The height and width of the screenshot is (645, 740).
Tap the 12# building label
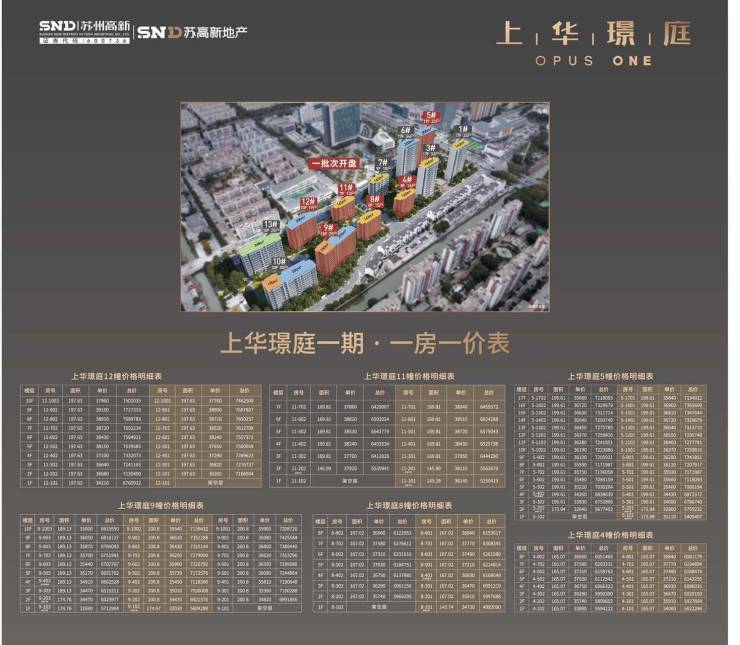pos(308,201)
